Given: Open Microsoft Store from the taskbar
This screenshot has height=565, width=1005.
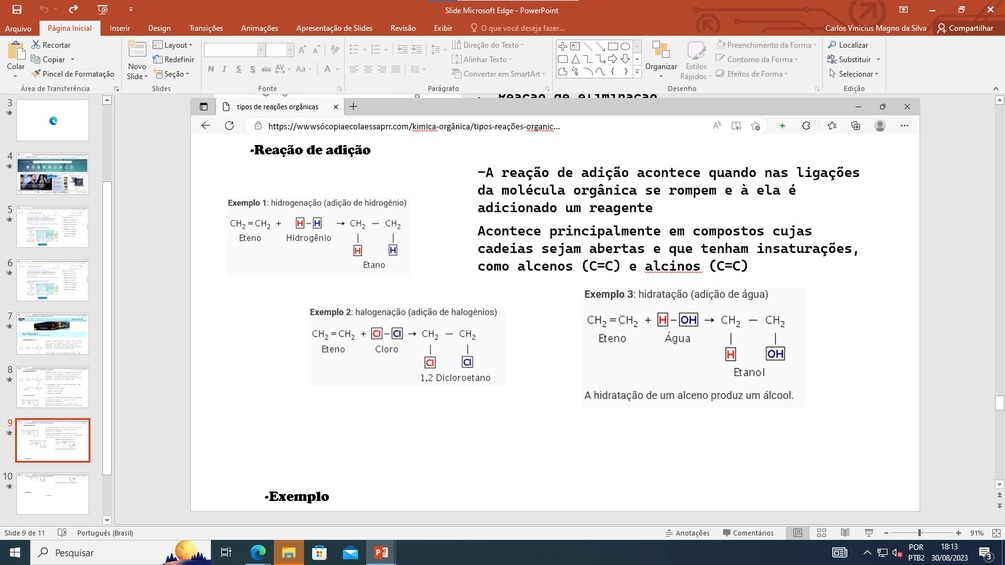Looking at the screenshot, I should pos(319,552).
